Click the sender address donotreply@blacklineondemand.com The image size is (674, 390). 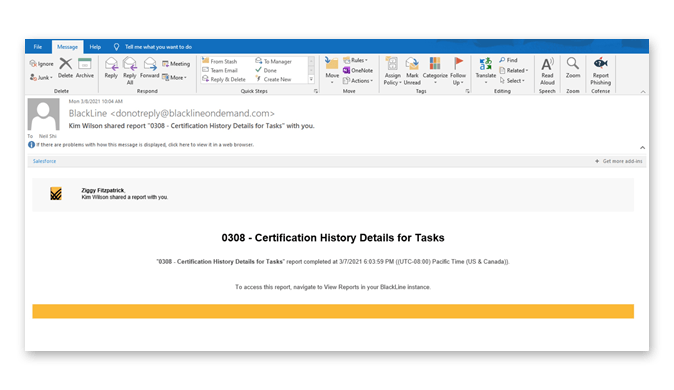(193, 113)
